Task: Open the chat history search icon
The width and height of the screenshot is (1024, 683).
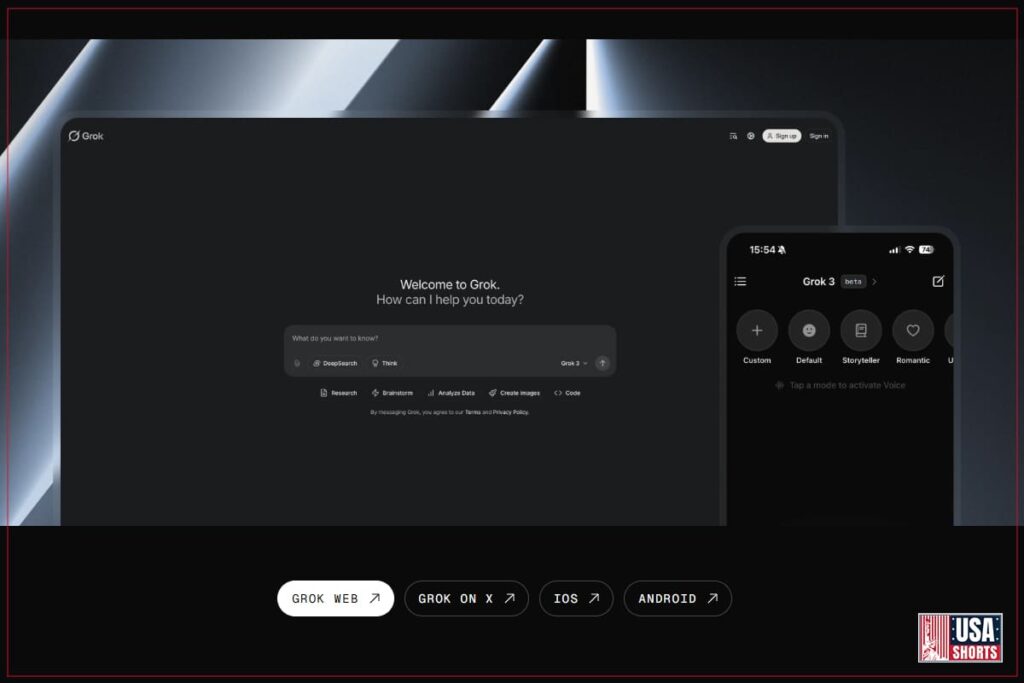Action: coord(733,136)
